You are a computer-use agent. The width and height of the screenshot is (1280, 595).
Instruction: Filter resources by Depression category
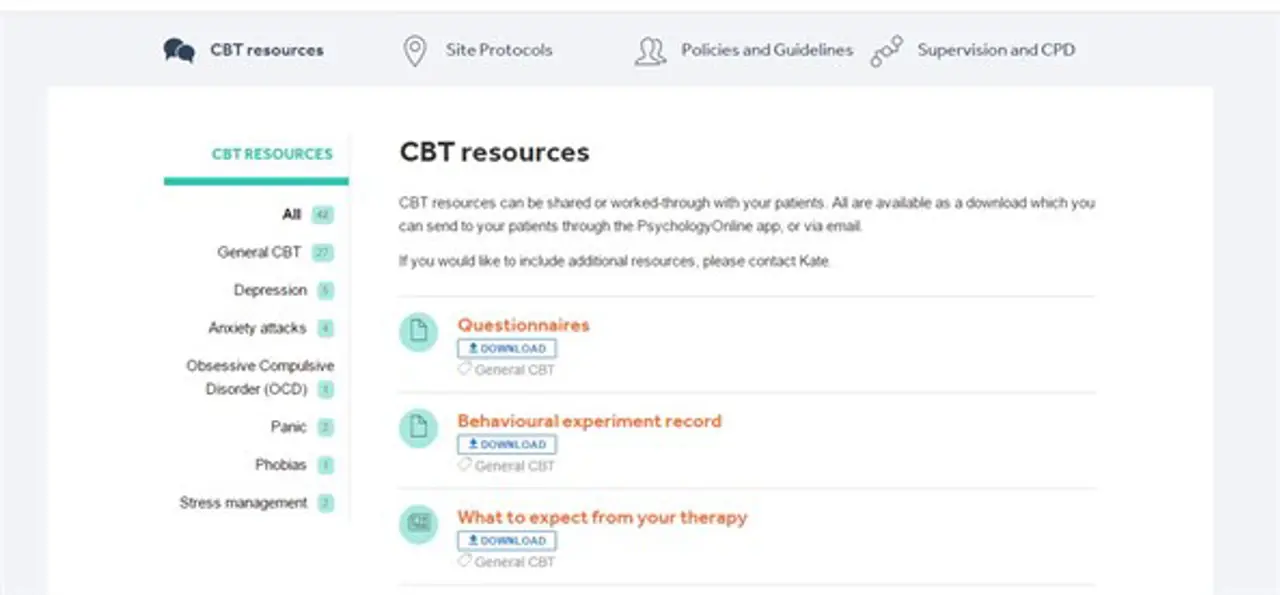tap(270, 290)
